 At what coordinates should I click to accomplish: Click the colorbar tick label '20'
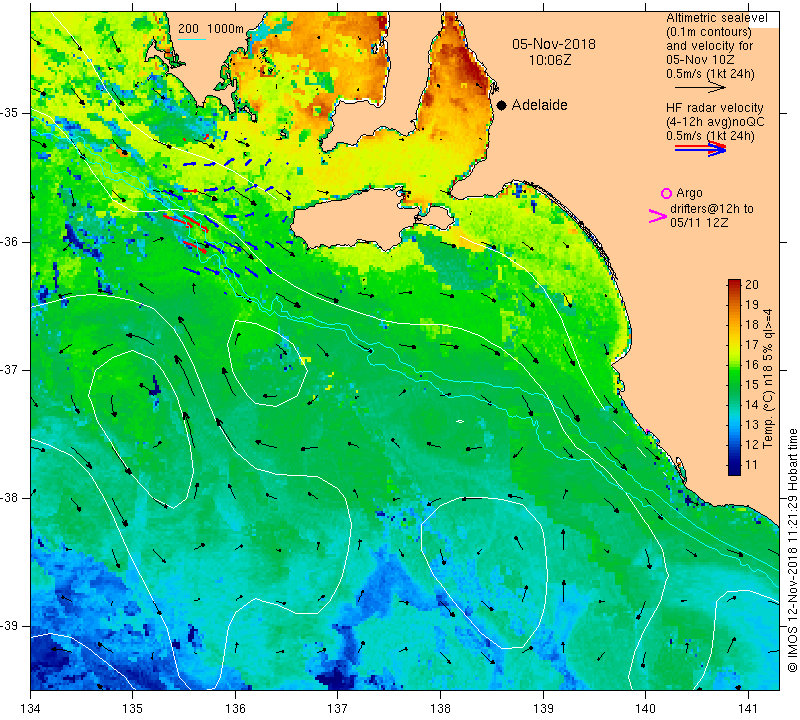coord(752,284)
